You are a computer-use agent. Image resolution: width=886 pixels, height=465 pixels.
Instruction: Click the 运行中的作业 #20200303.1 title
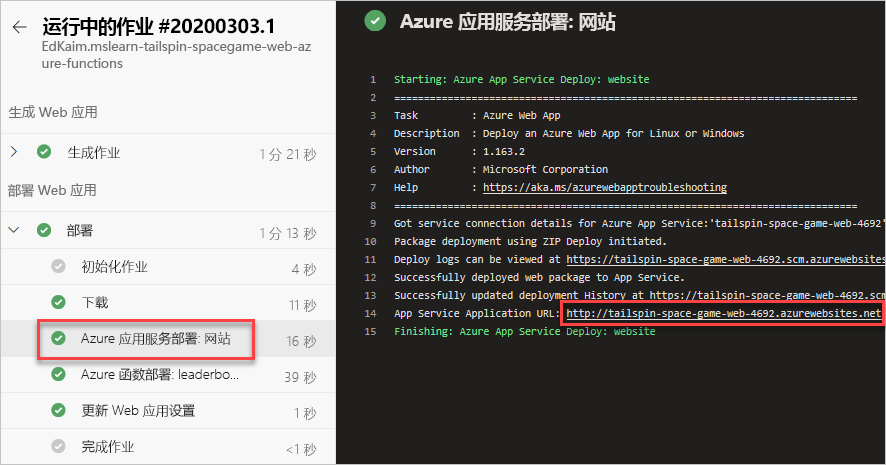(x=159, y=27)
